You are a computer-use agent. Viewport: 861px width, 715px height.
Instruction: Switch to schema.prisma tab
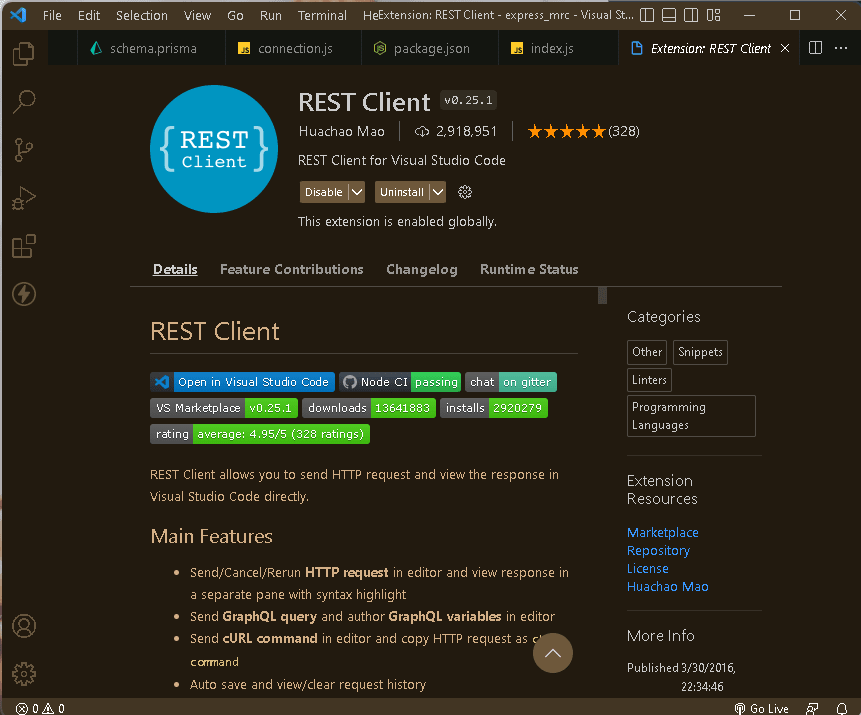[151, 48]
